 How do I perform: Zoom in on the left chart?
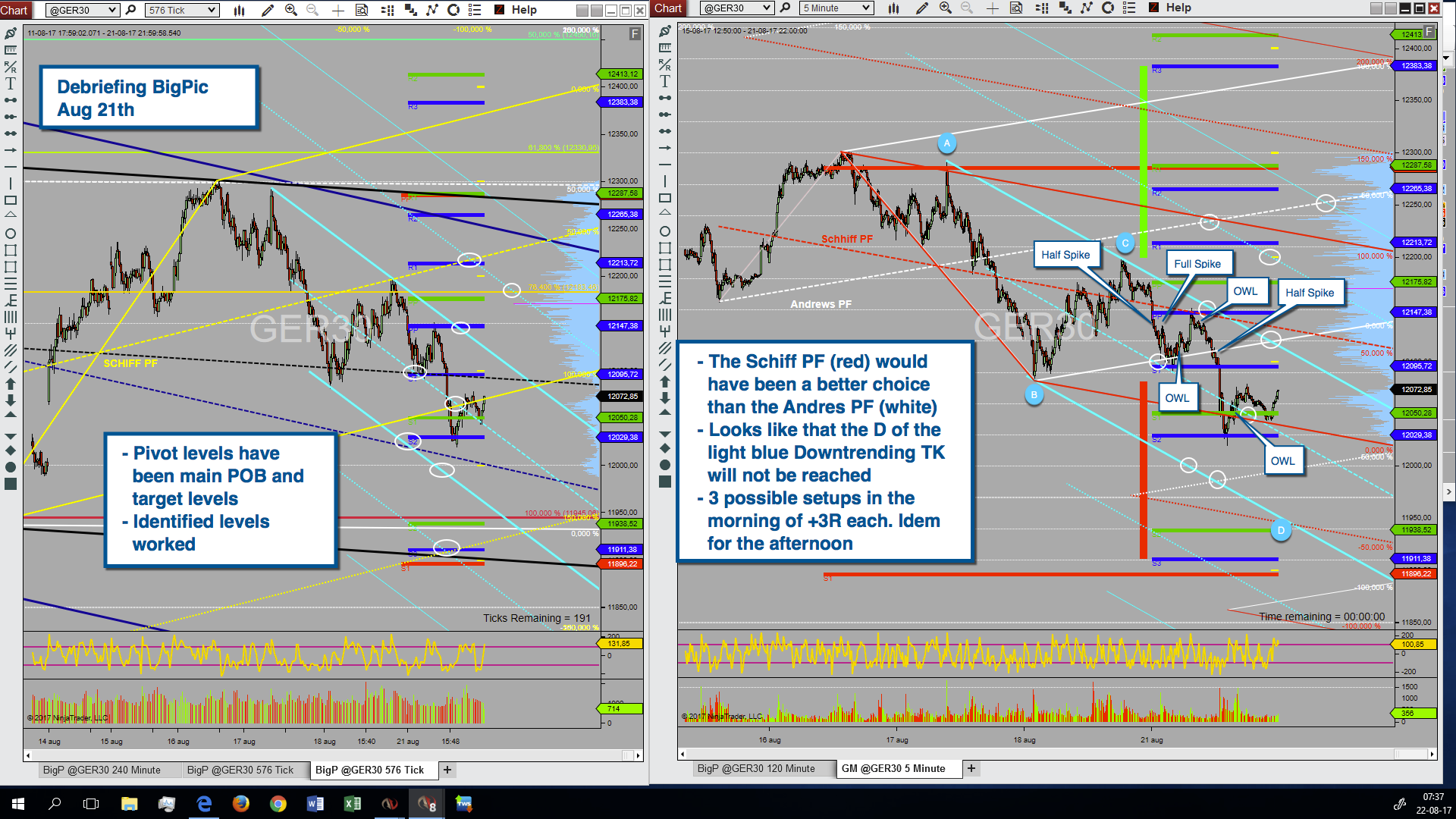(291, 10)
